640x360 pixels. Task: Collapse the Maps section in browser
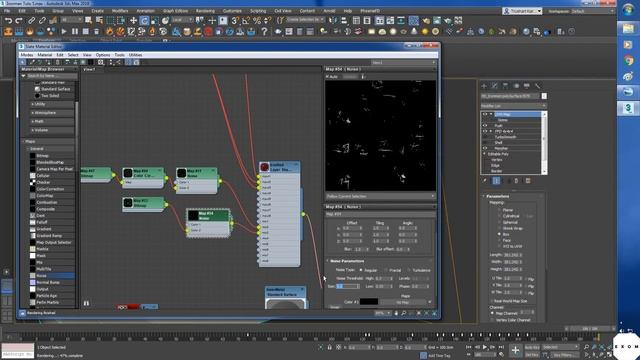point(23,141)
